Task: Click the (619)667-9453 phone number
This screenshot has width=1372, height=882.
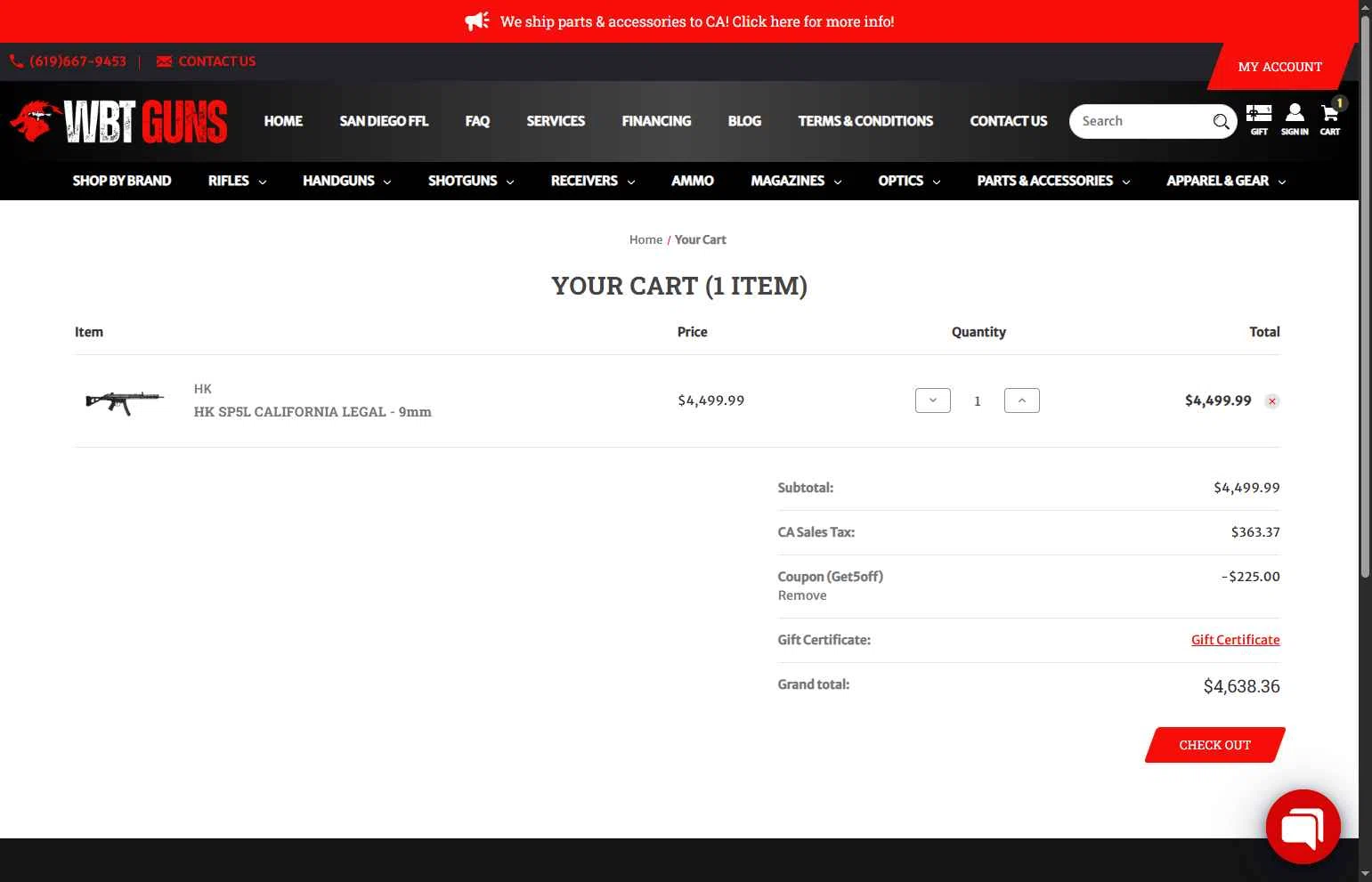Action: pyautogui.click(x=78, y=61)
